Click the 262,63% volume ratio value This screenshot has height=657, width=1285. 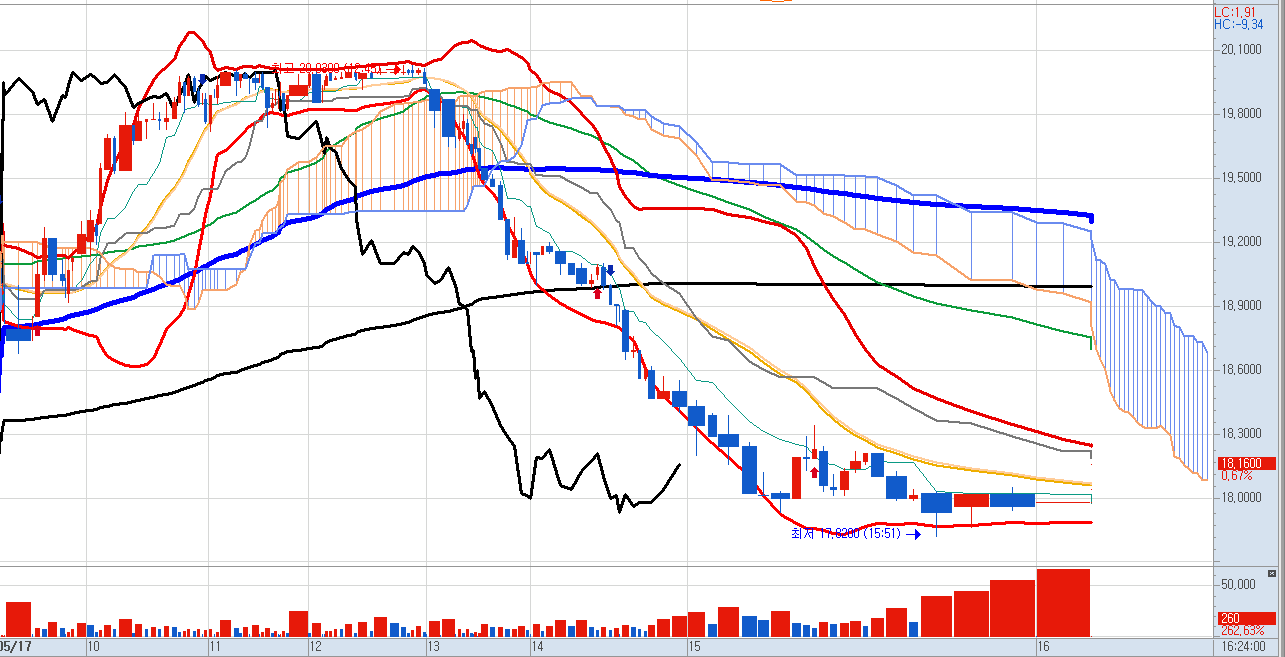[1243, 630]
